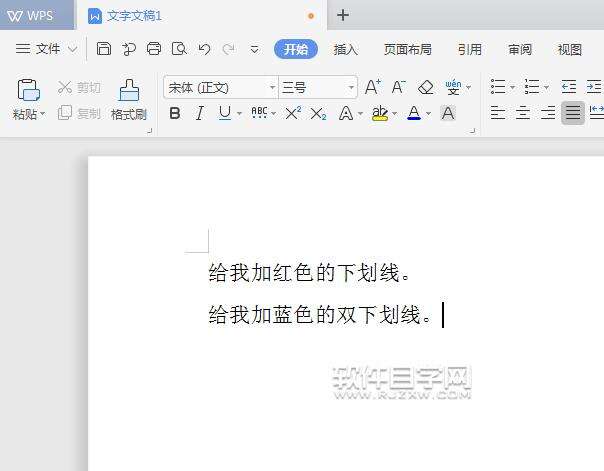604x471 pixels.
Task: Open the quick access customize dropdown
Action: (x=254, y=50)
